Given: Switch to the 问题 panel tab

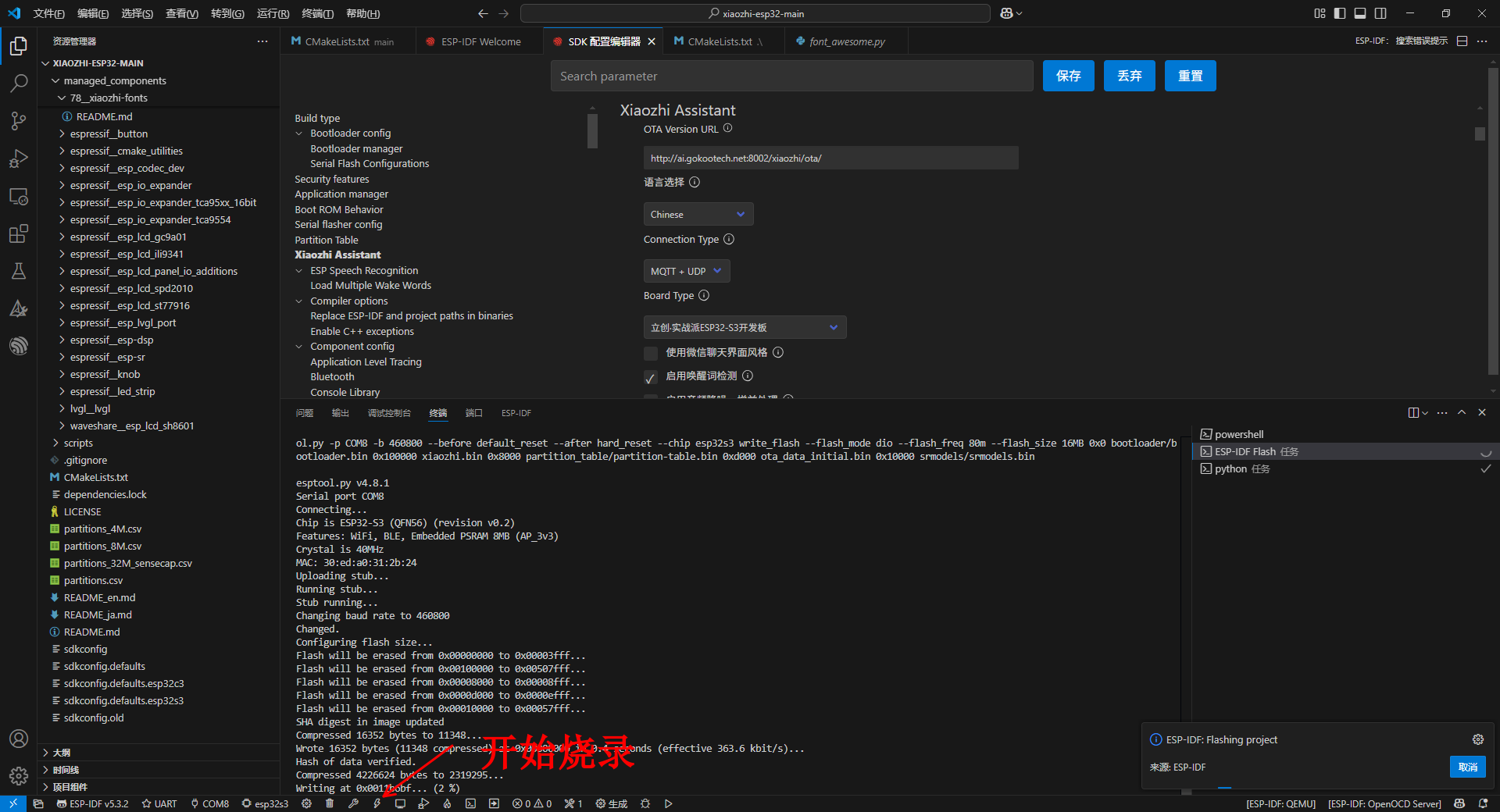Looking at the screenshot, I should tap(305, 413).
